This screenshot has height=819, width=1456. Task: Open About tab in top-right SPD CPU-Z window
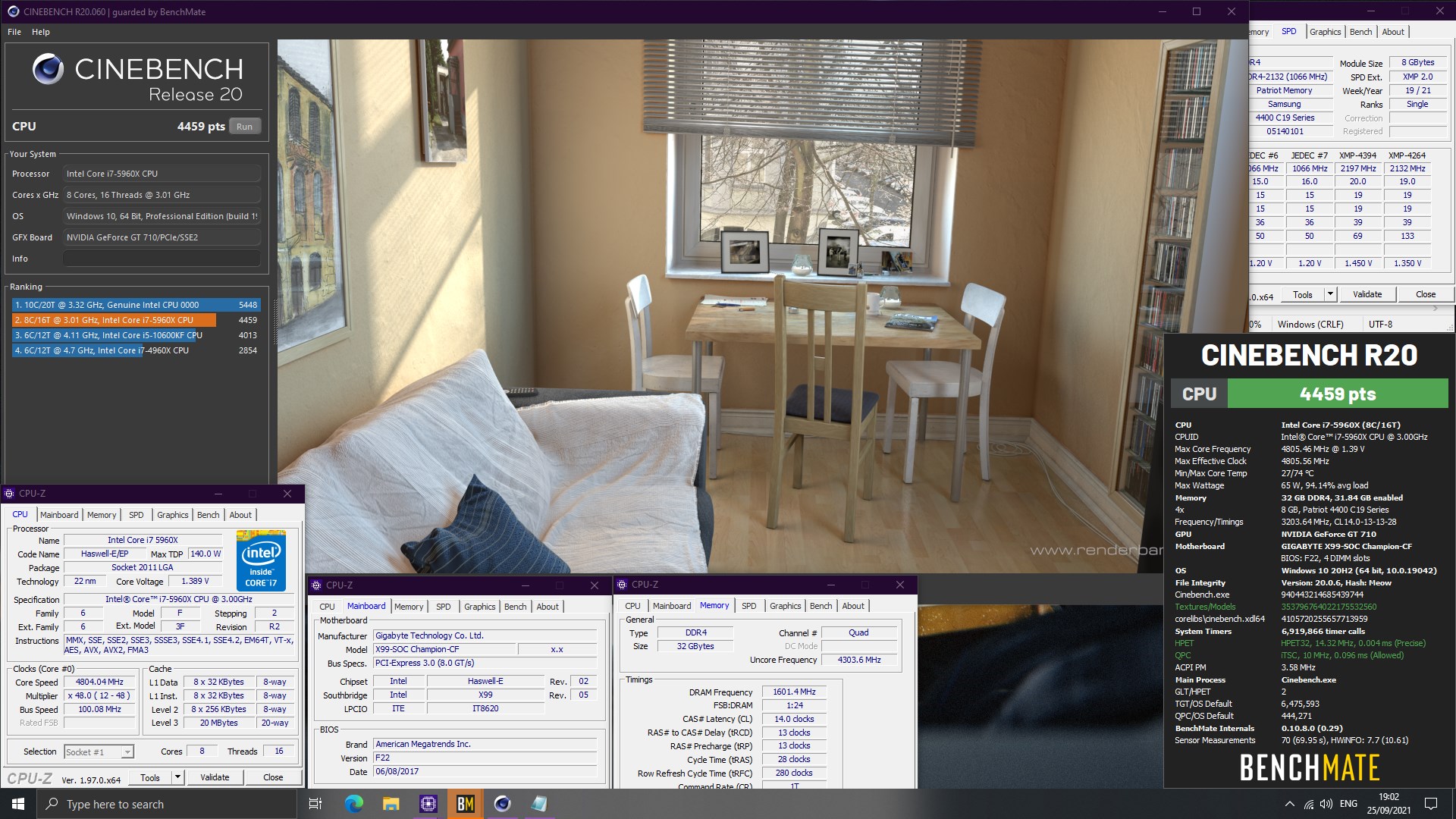1393,32
